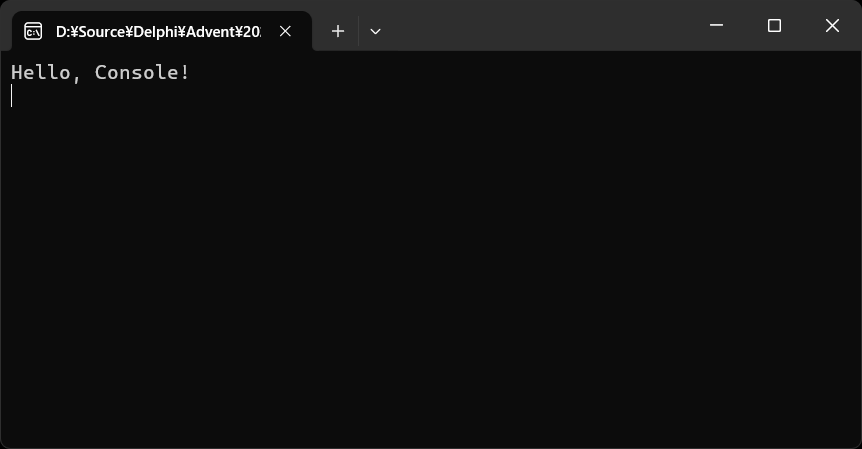Click the console icon on the tab
Image resolution: width=862 pixels, height=449 pixels.
(33, 31)
